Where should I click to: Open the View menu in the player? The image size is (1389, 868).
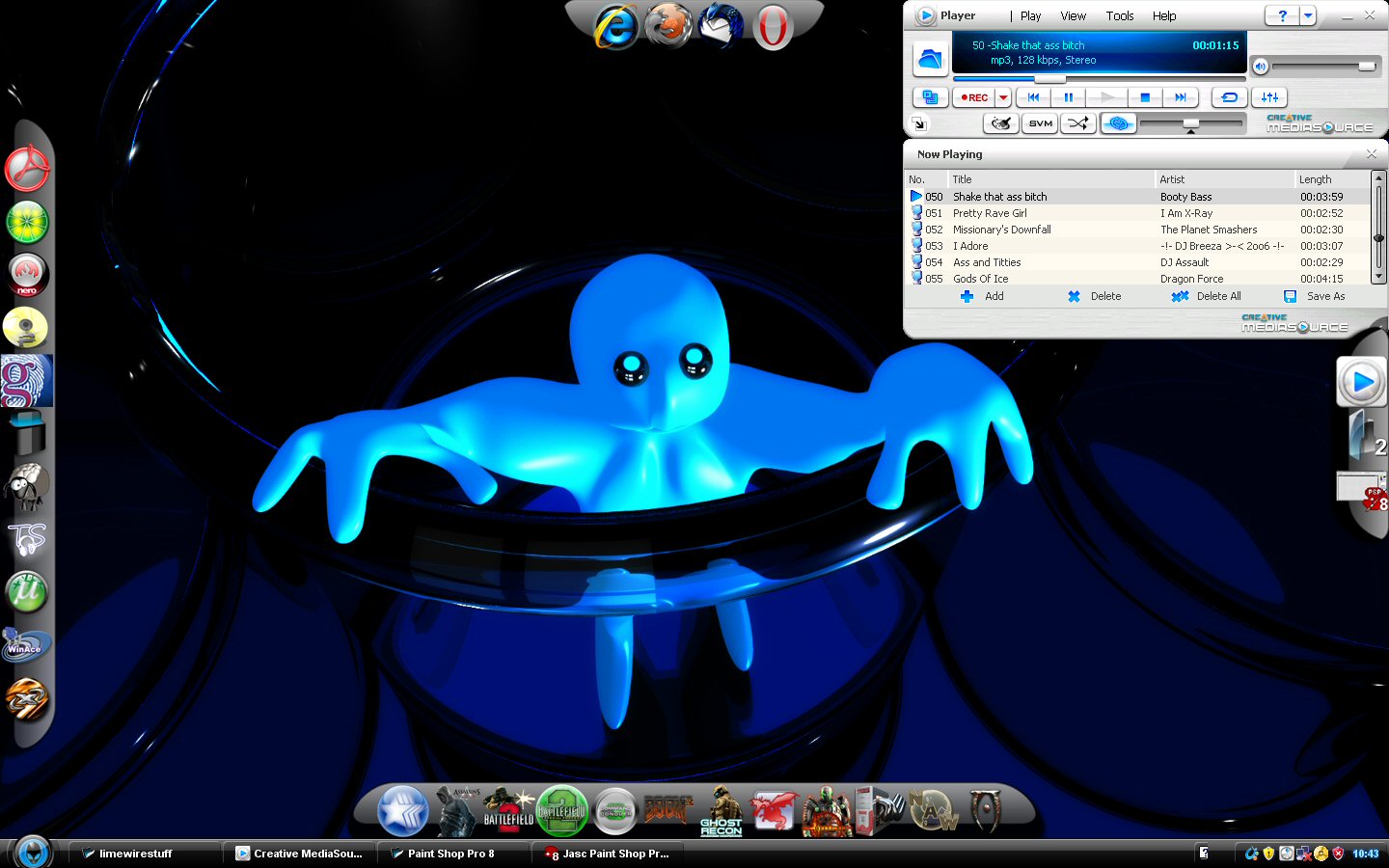point(1073,15)
